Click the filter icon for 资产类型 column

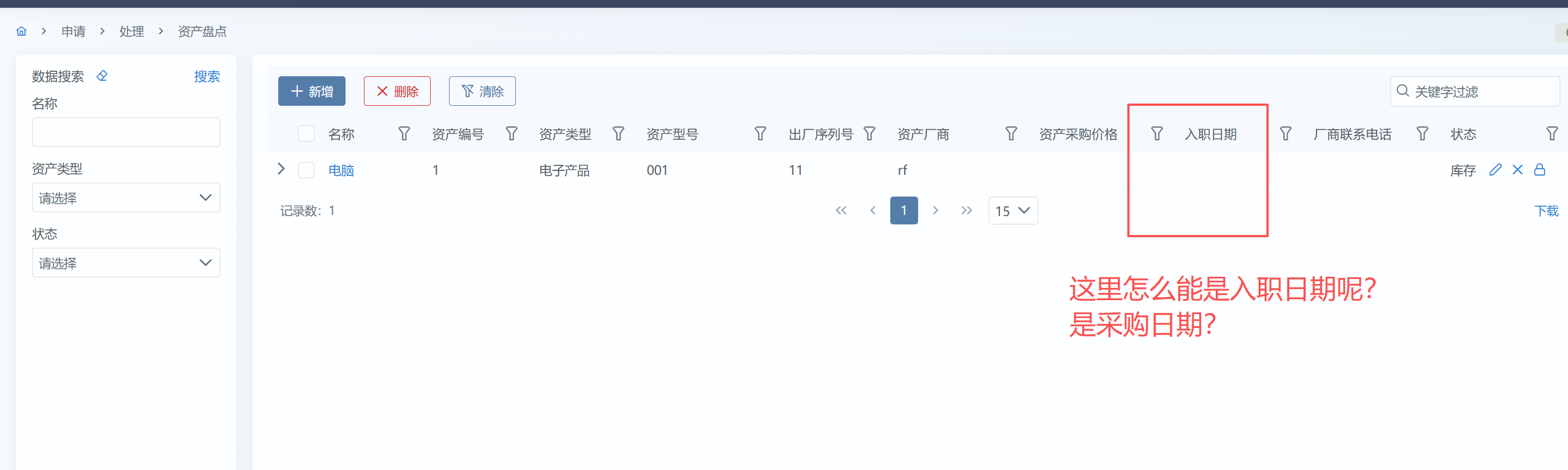618,134
